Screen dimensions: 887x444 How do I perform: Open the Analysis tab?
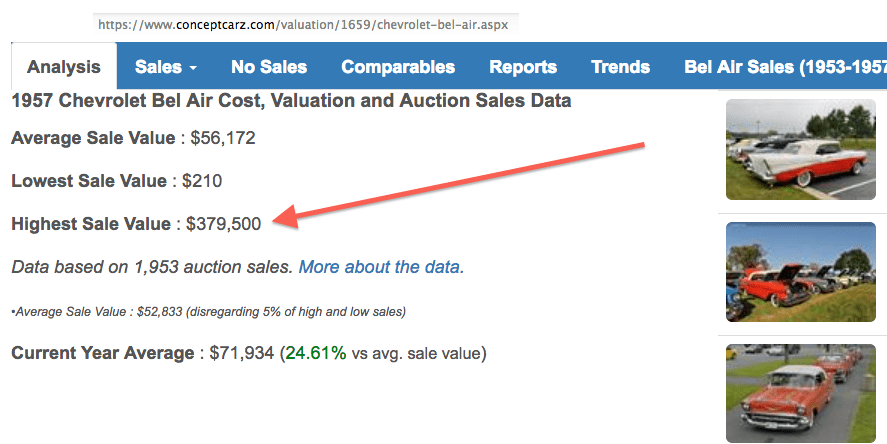pyautogui.click(x=64, y=67)
